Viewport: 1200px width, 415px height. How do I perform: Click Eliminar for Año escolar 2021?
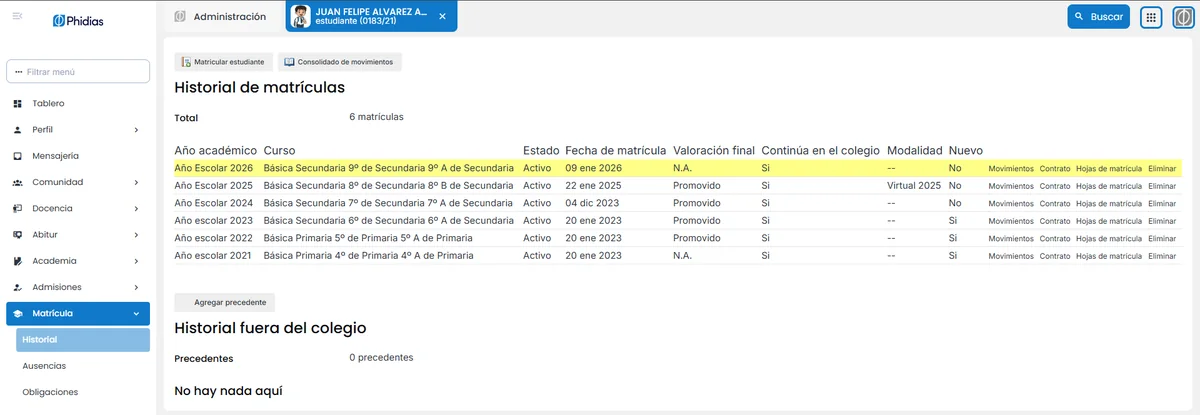(x=1162, y=256)
